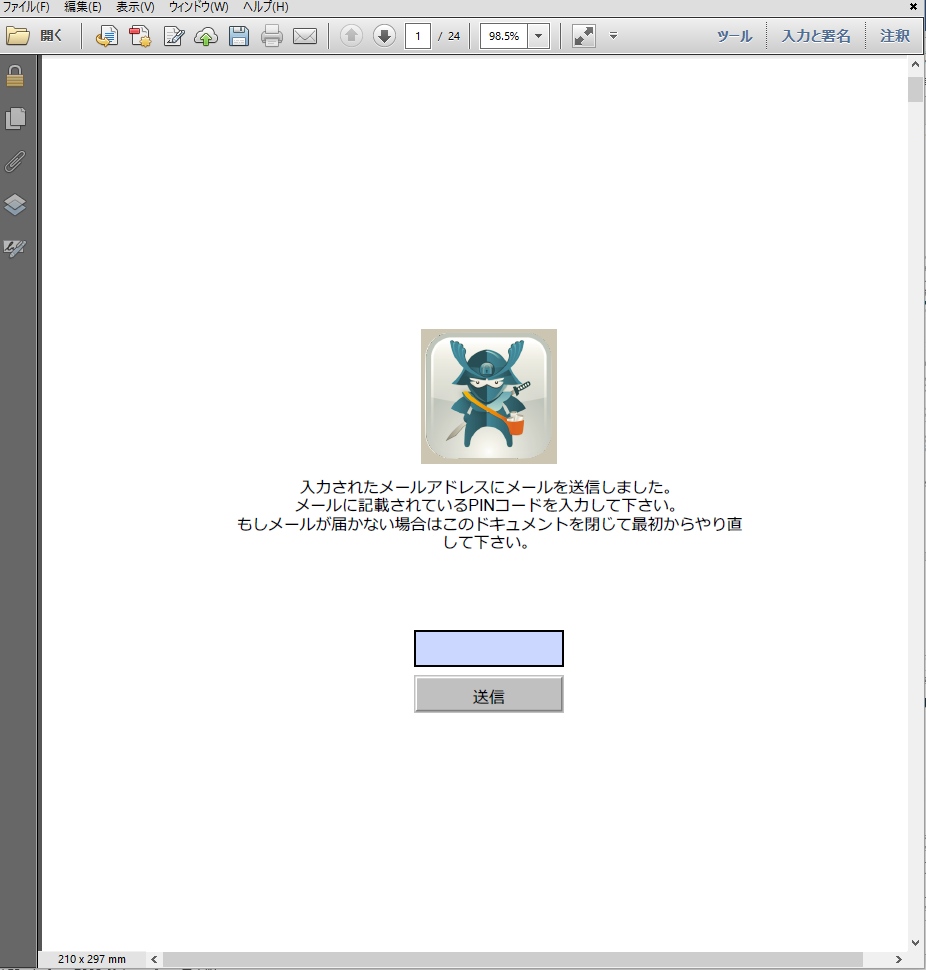The width and height of the screenshot is (926, 970).
Task: Switch to the 注釈 pane
Action: (x=894, y=35)
